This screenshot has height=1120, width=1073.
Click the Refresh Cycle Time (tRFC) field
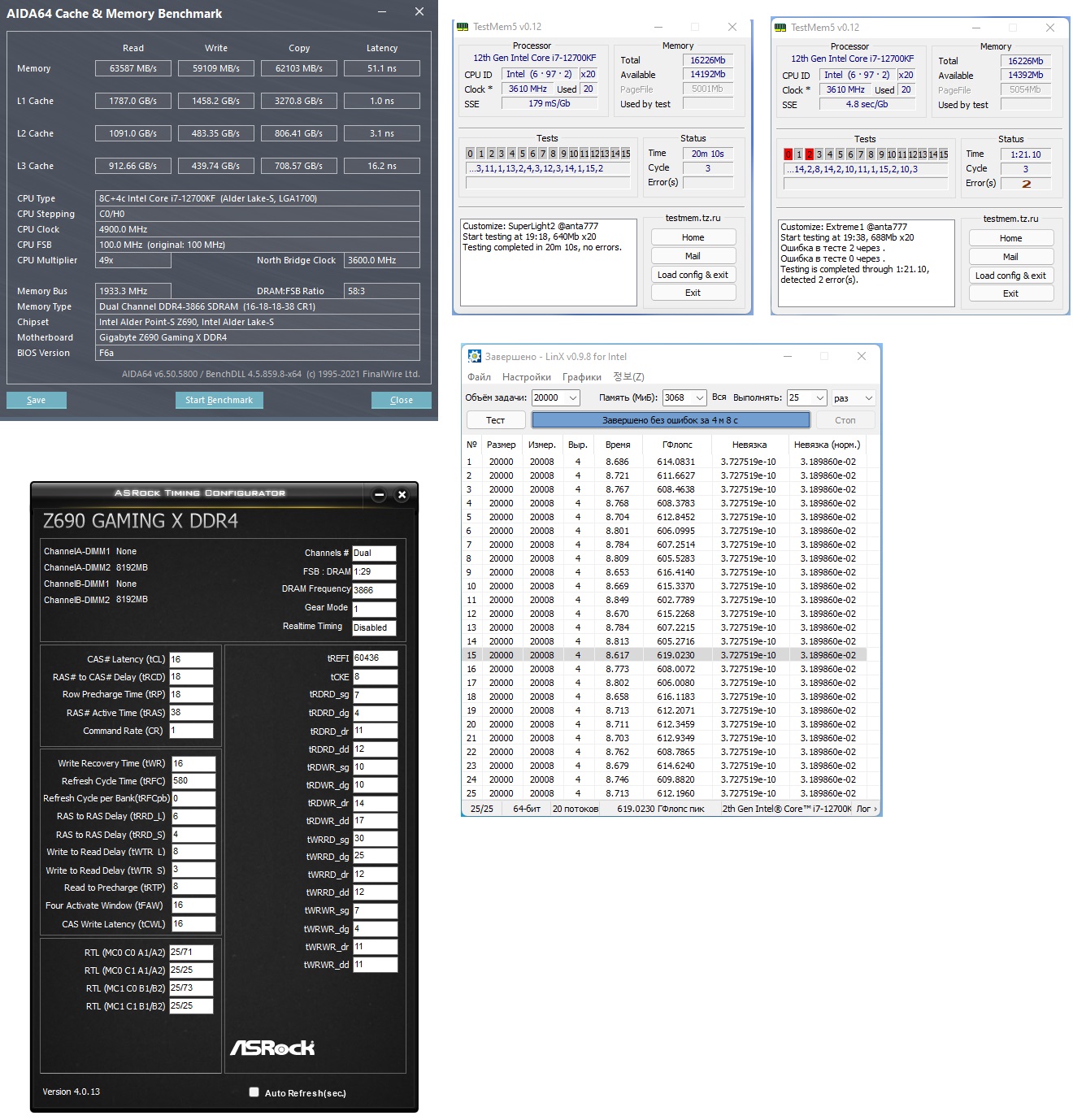193,781
